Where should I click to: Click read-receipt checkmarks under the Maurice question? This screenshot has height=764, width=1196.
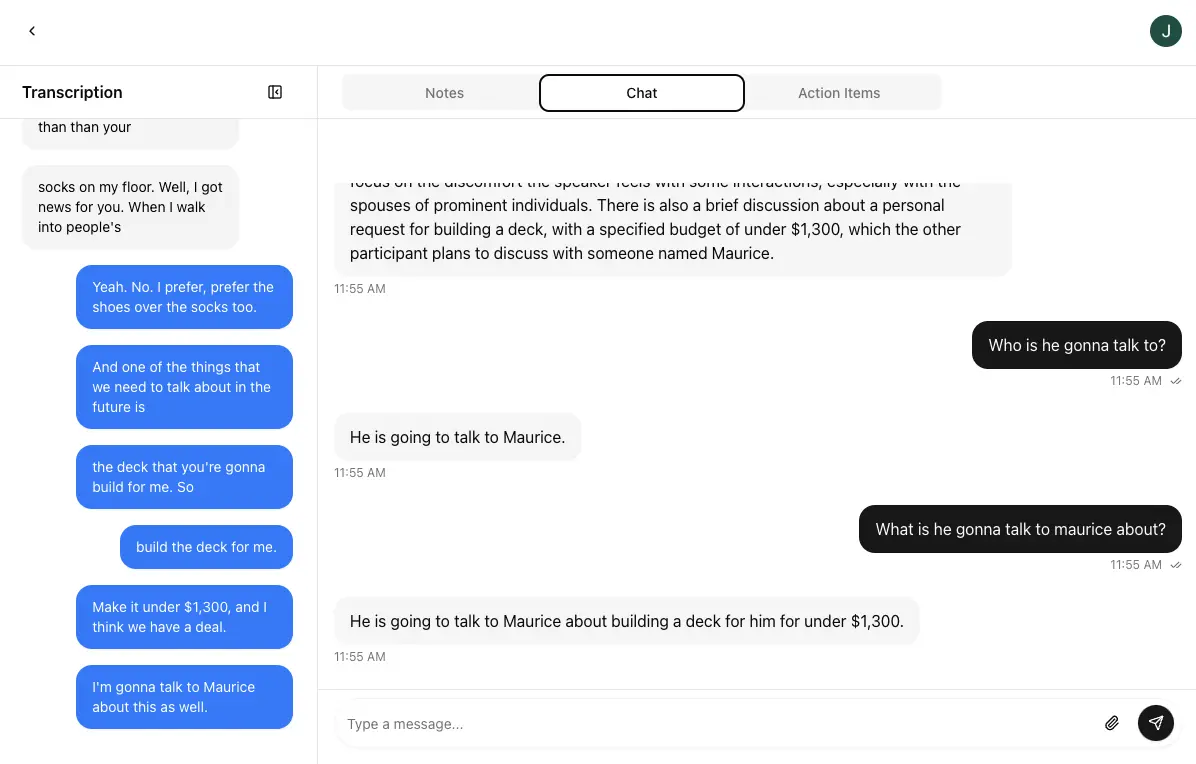pos(1176,565)
